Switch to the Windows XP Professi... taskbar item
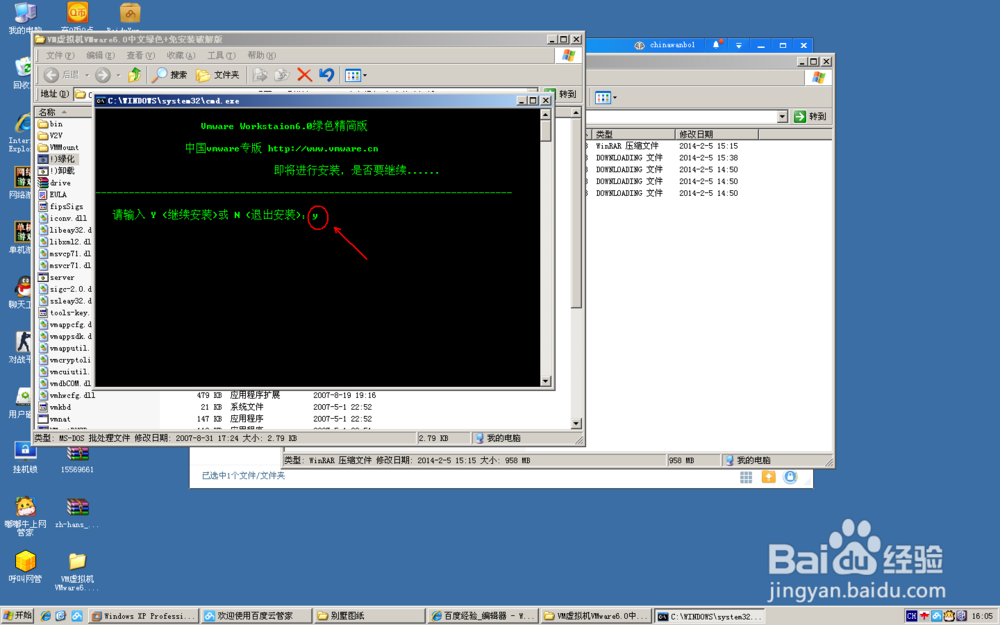The height and width of the screenshot is (625, 1000). (x=143, y=616)
